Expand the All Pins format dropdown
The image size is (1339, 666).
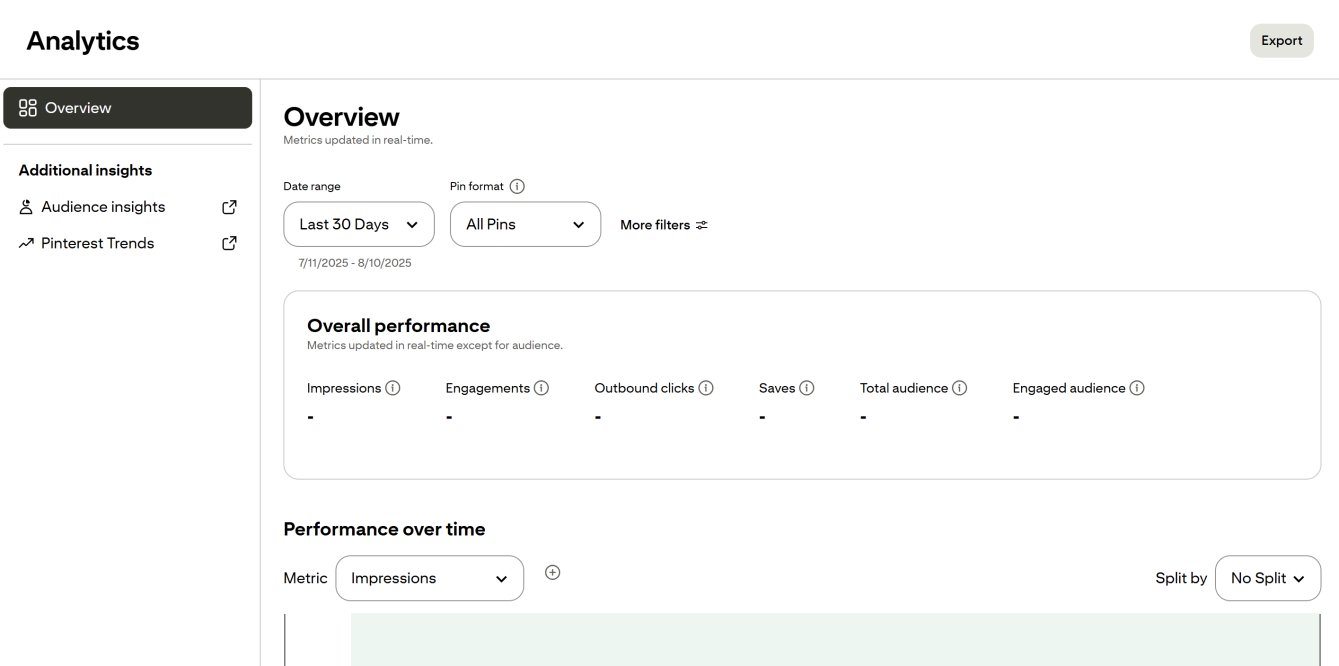tap(525, 224)
